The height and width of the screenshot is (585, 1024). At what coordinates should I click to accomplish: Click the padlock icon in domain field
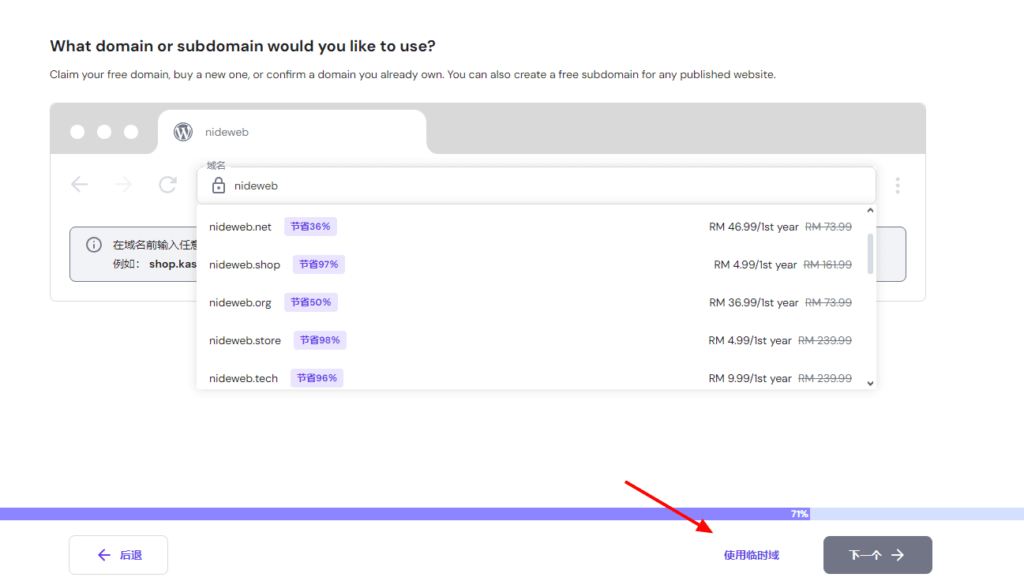point(218,185)
